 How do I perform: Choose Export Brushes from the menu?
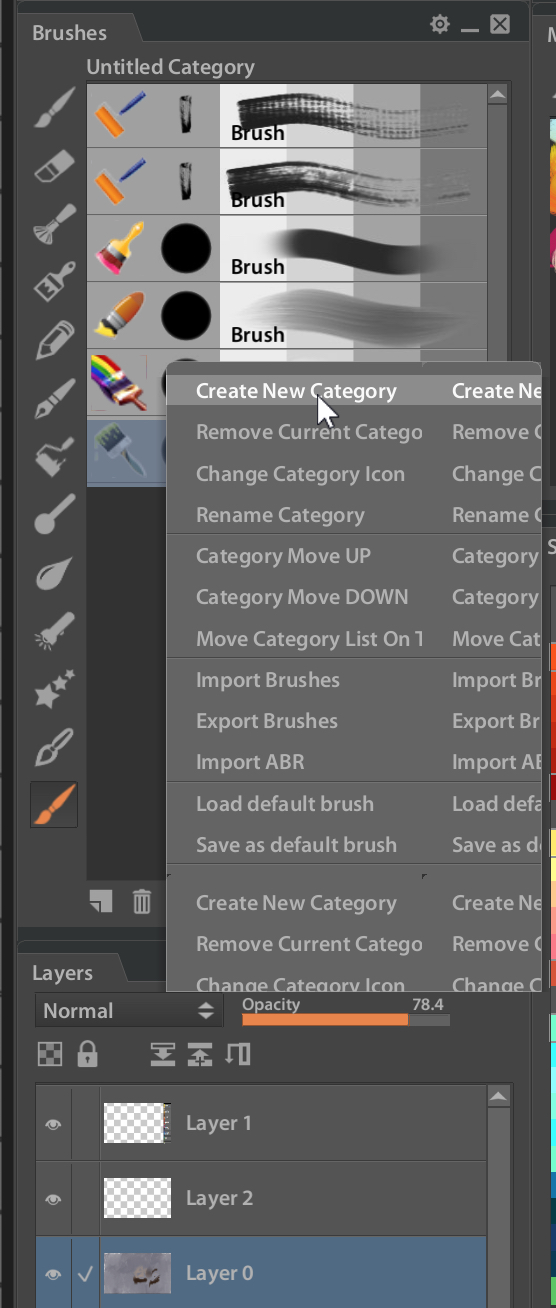267,721
